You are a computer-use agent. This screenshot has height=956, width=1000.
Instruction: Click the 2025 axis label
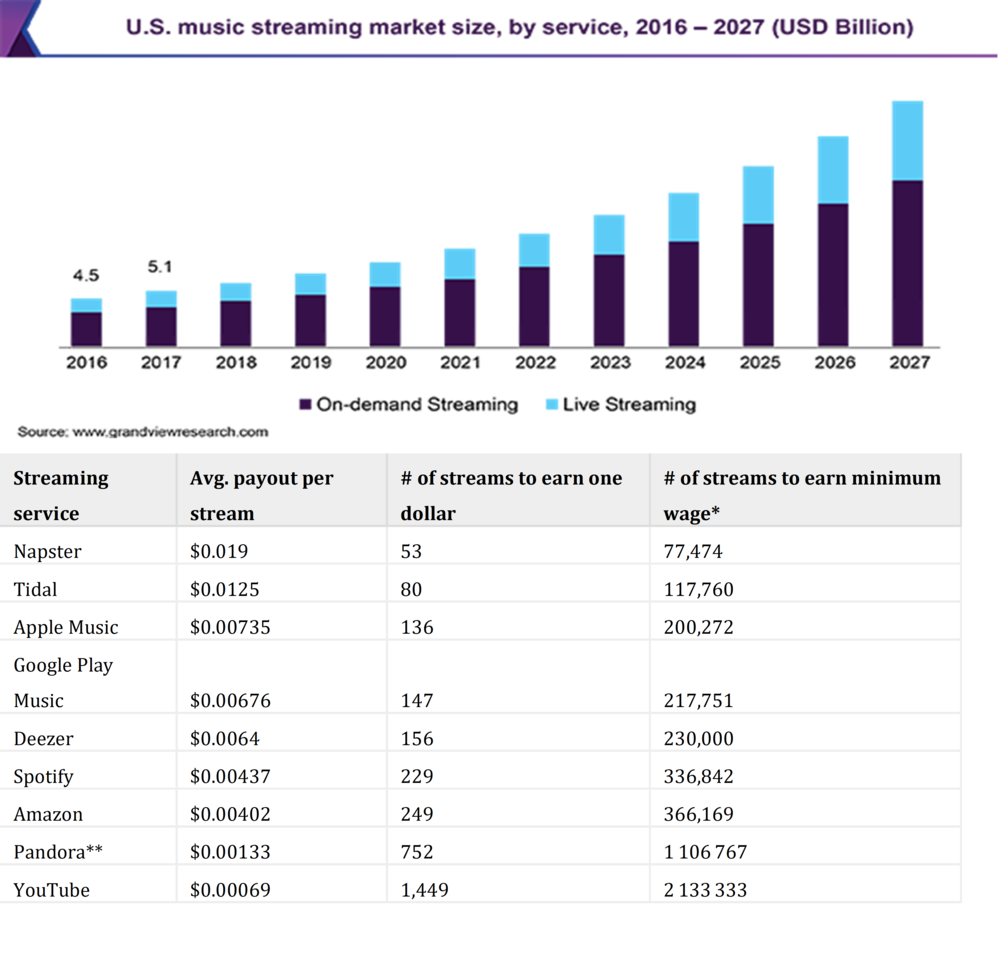[760, 362]
